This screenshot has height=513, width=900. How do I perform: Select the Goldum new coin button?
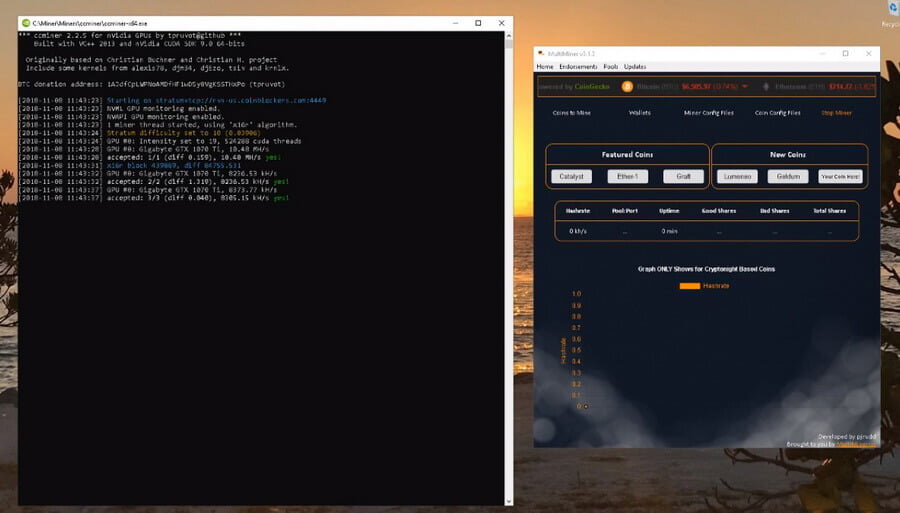(788, 176)
